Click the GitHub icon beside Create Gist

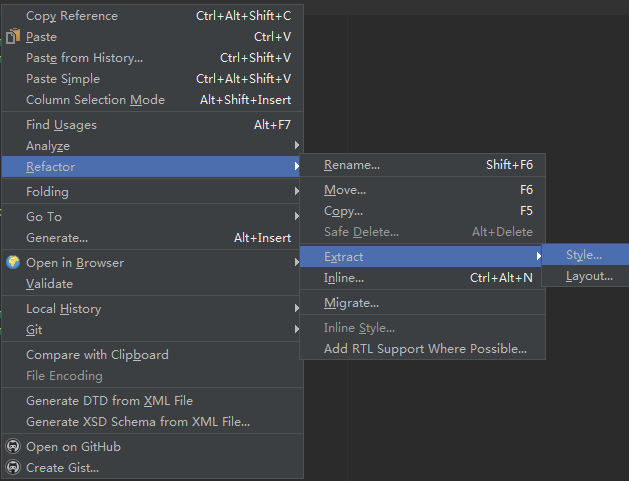[13, 467]
